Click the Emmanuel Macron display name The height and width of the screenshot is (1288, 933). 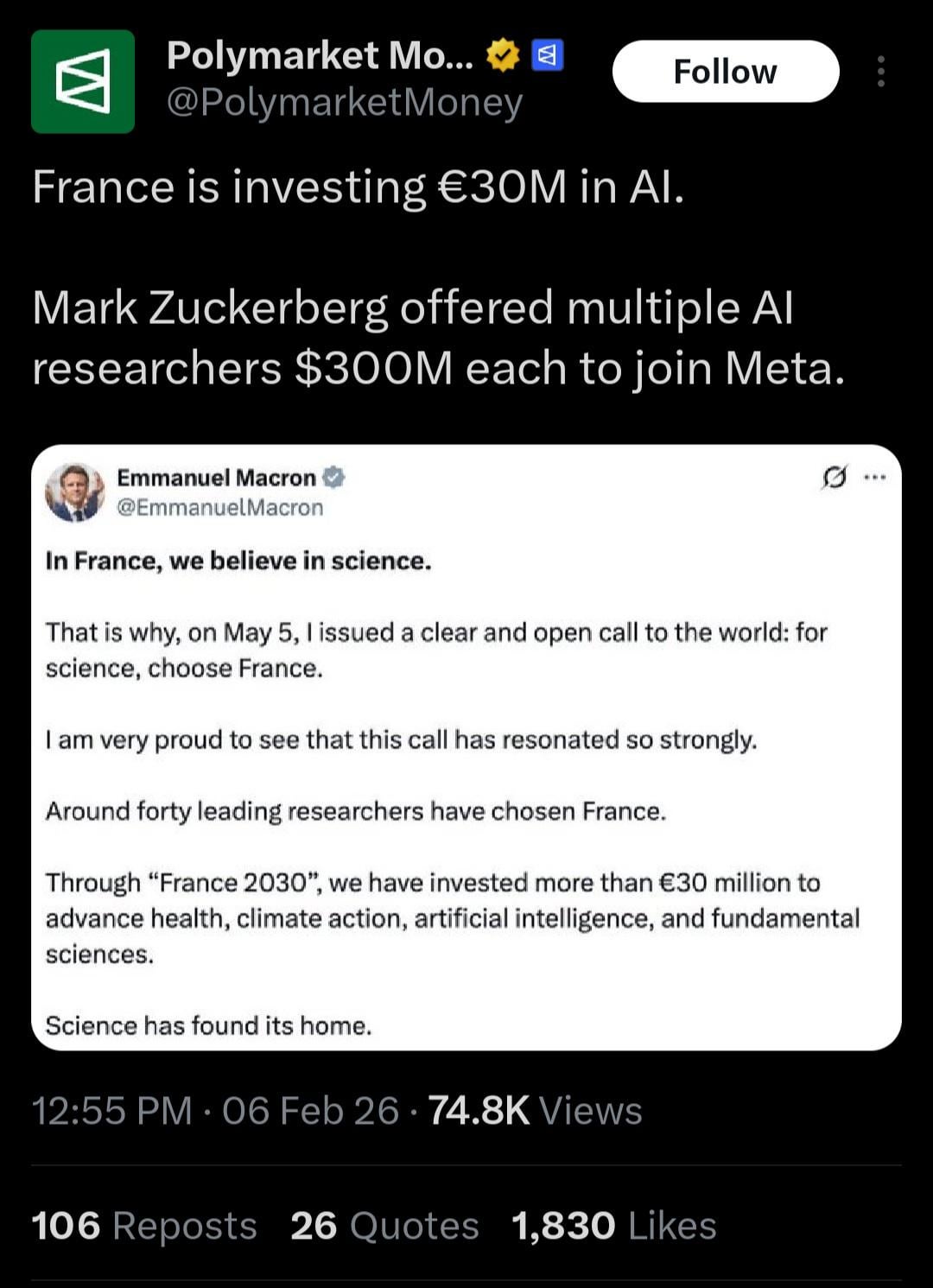tap(216, 478)
